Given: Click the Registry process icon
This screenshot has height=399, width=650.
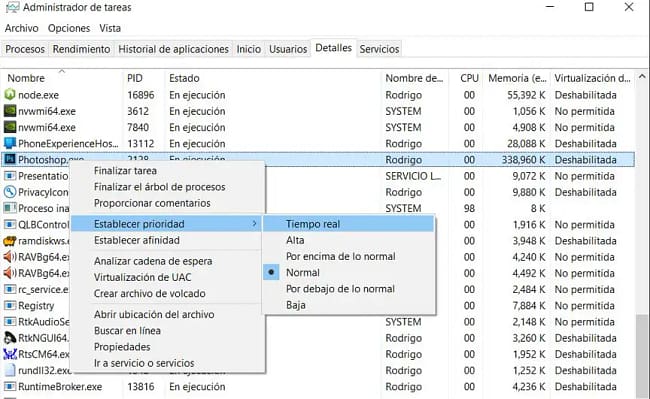Looking at the screenshot, I should [10, 305].
